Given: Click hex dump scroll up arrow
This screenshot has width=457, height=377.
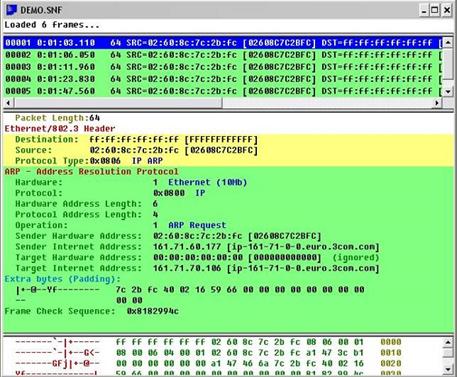Looking at the screenshot, I should 448,342.
